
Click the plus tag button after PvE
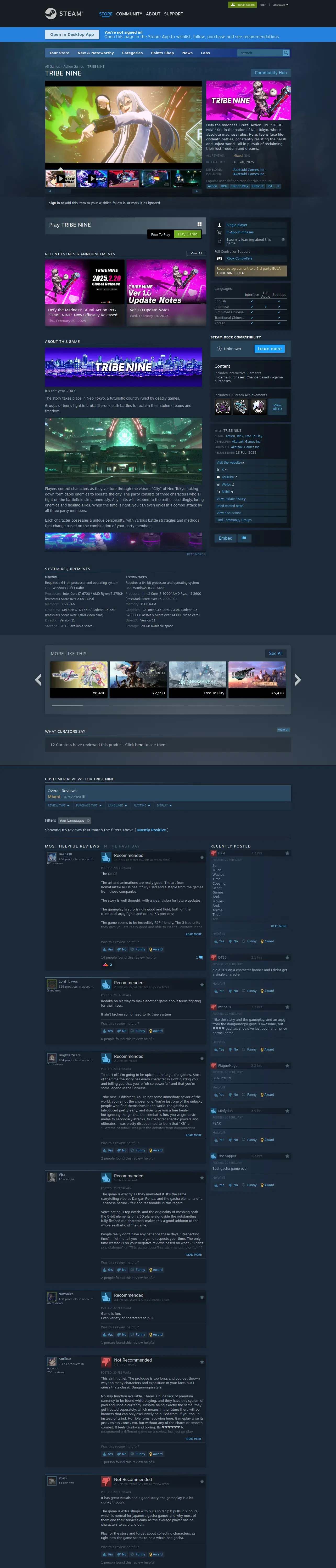(x=278, y=186)
